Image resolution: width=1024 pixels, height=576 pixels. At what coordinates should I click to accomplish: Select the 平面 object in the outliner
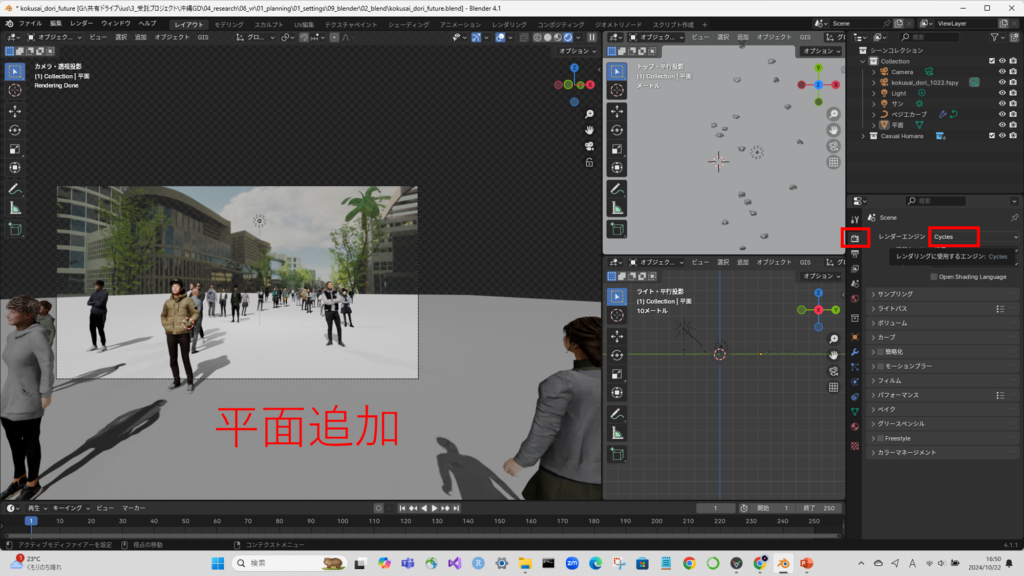(897, 125)
